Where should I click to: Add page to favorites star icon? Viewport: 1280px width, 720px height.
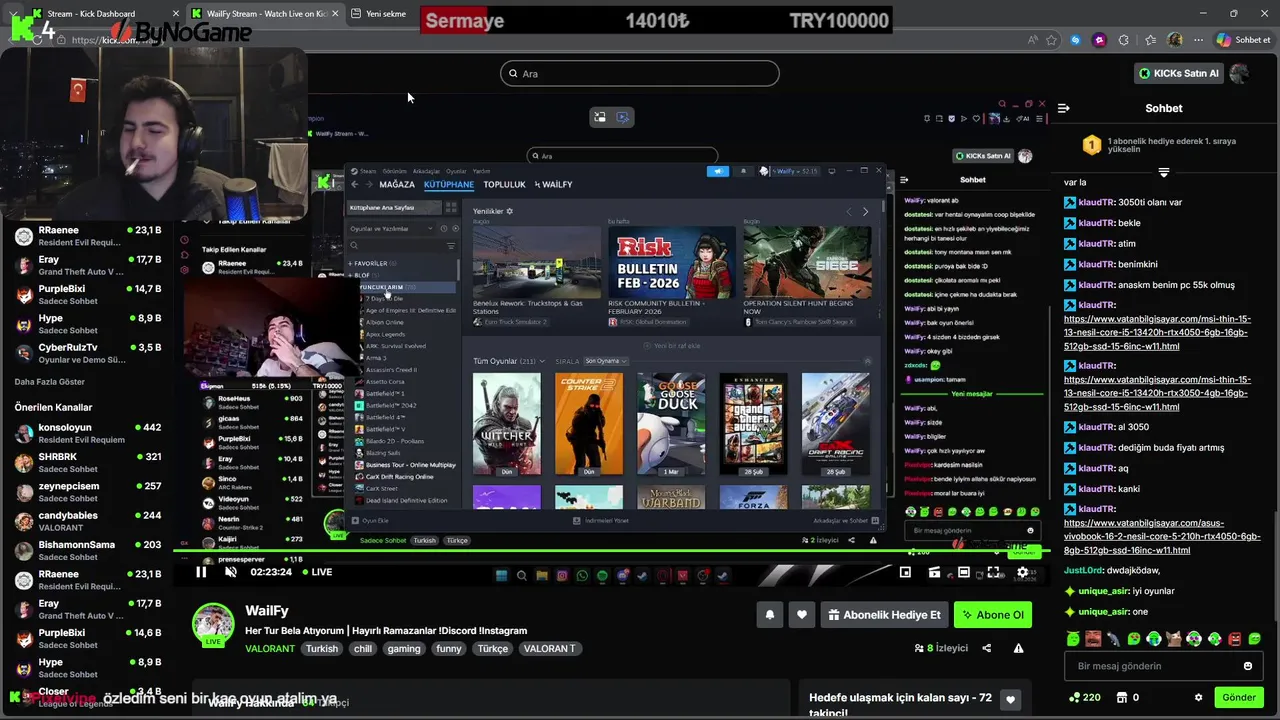(1051, 40)
